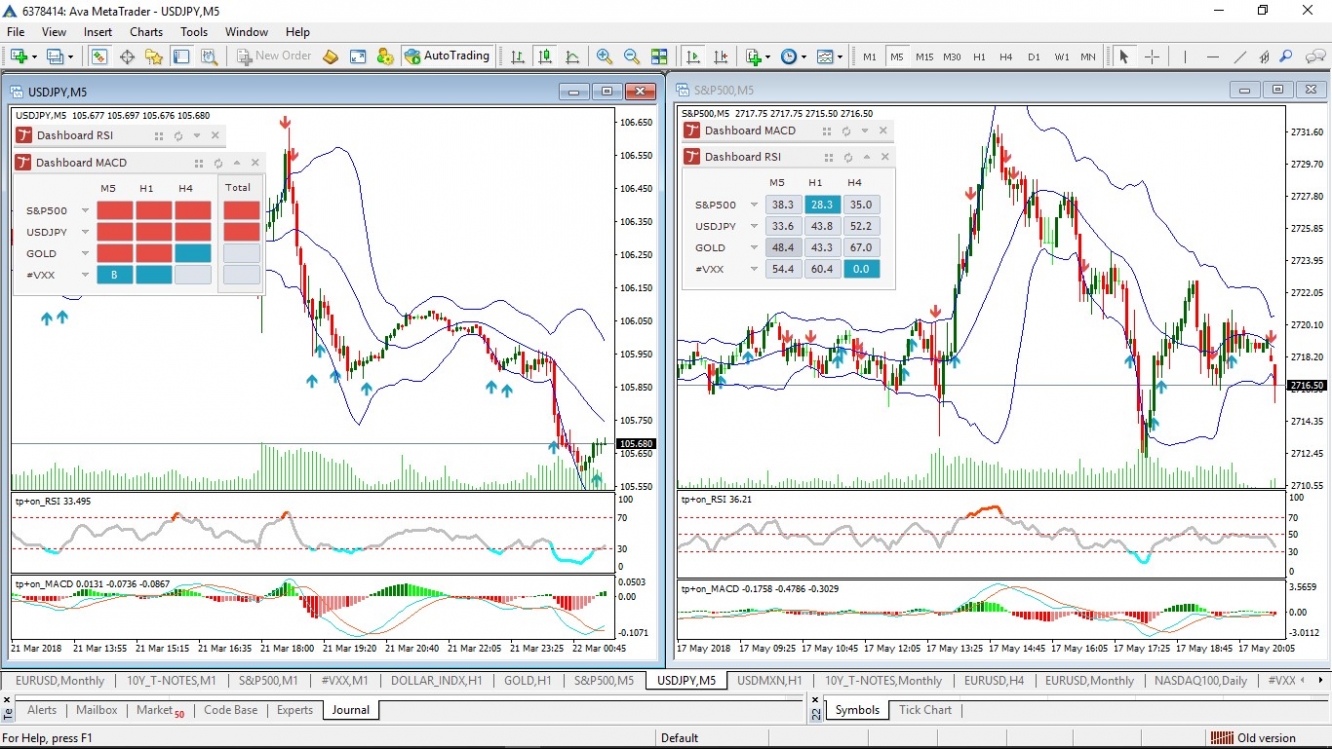Screen dimensions: 1332x749
Task: Click the New Order button
Action: [274, 57]
